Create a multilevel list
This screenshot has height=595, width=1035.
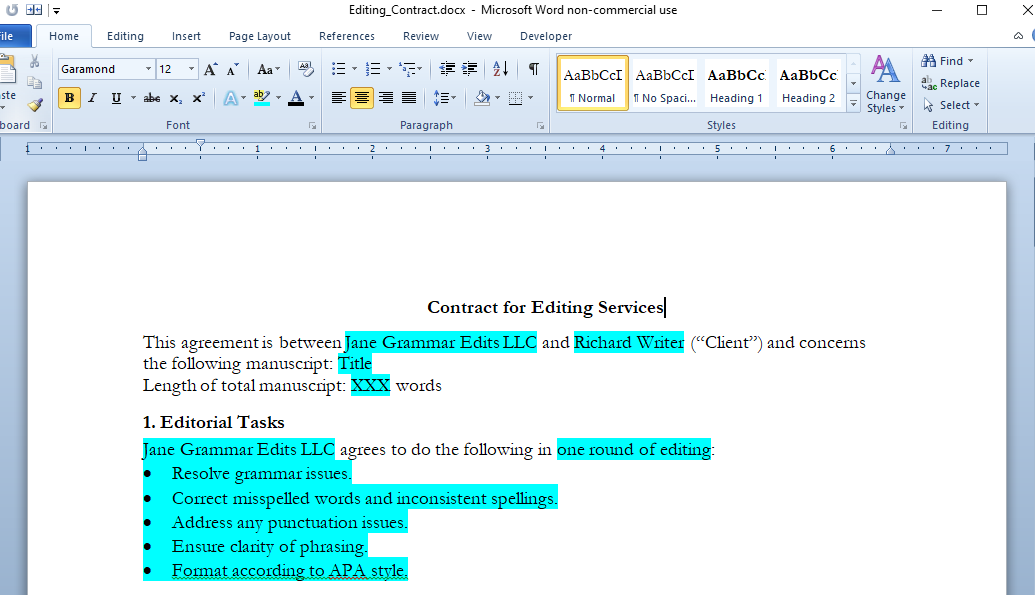(x=408, y=69)
